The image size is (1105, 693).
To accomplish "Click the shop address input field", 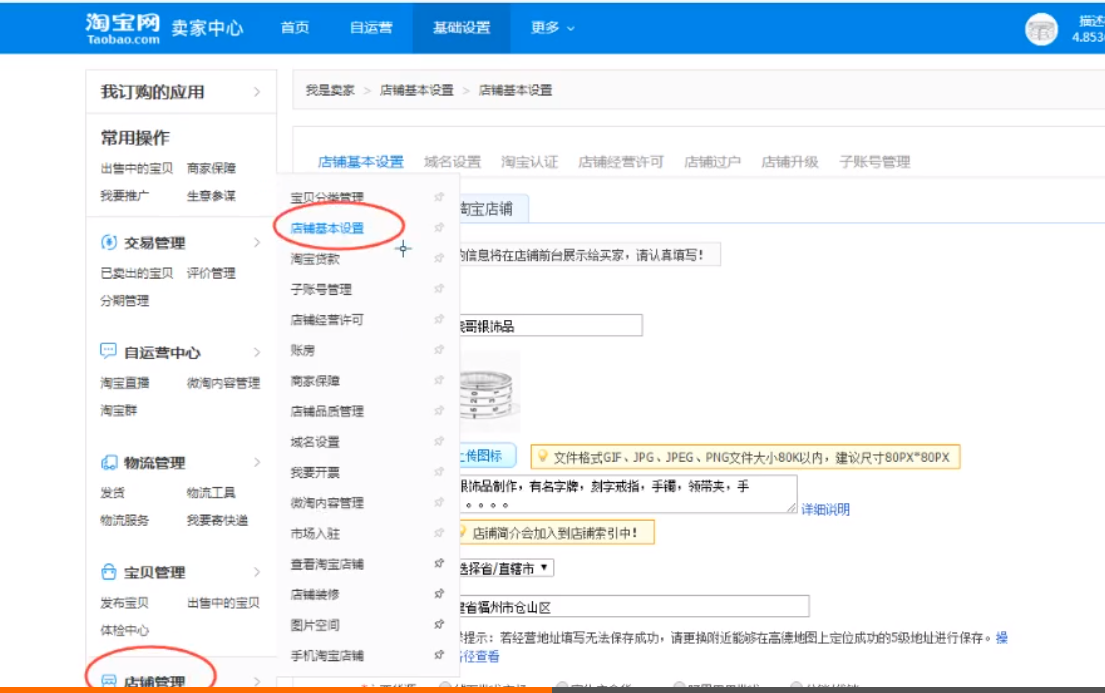I will click(x=632, y=606).
